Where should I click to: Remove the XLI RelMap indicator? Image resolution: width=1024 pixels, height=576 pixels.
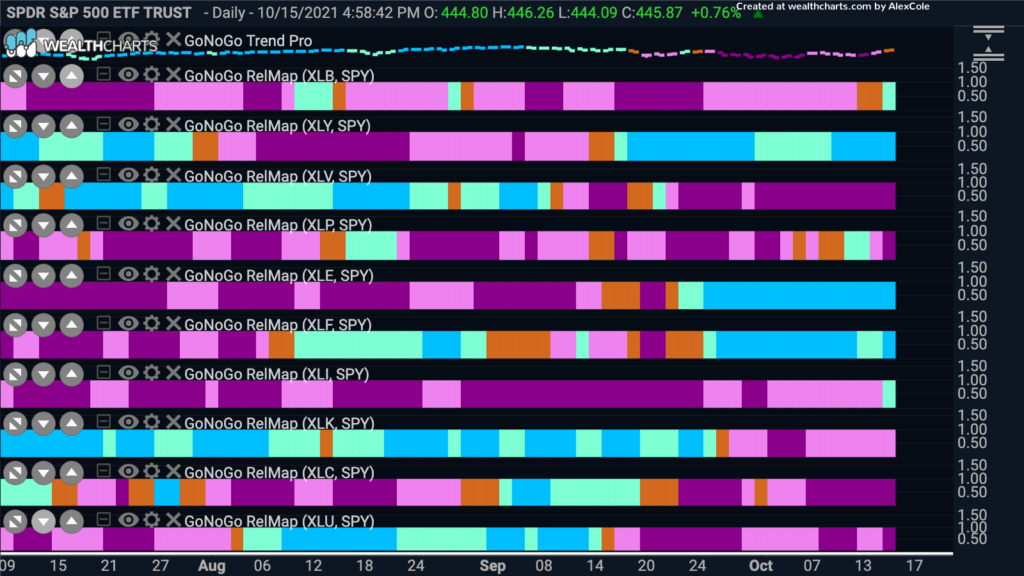pos(173,373)
